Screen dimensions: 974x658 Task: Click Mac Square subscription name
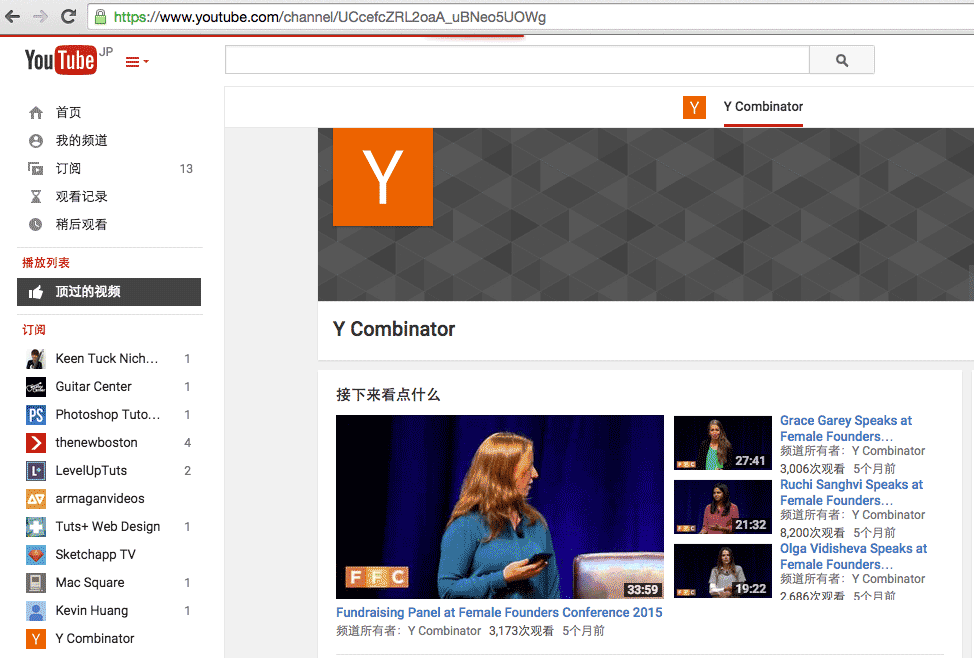[x=90, y=583]
